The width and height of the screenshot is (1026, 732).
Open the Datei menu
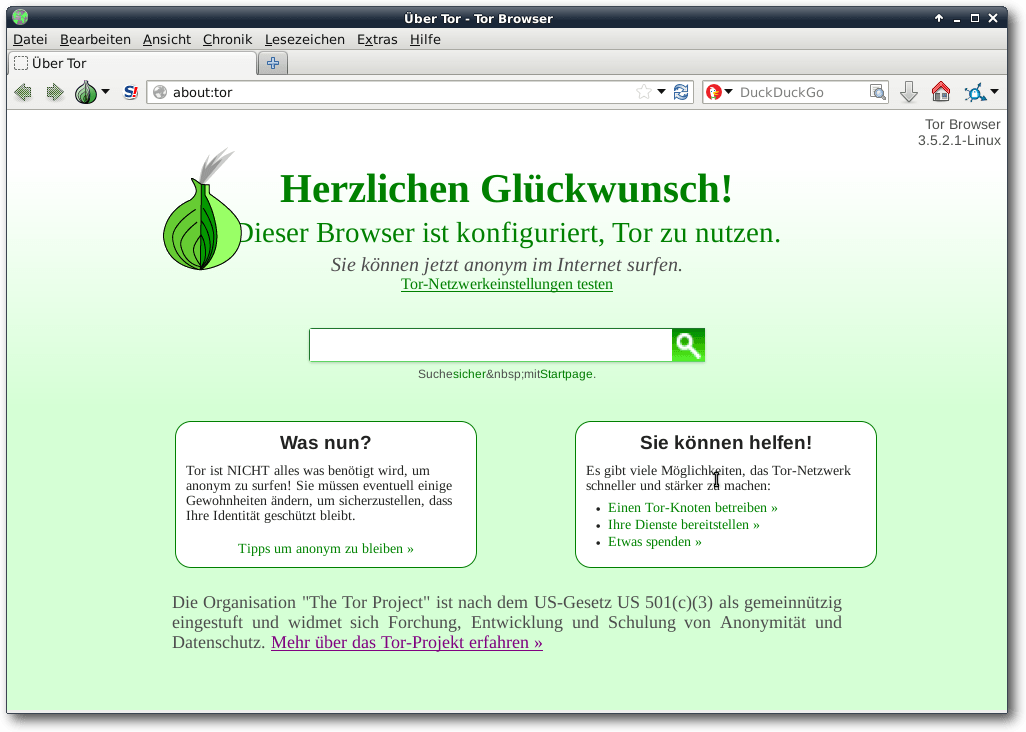pos(30,39)
